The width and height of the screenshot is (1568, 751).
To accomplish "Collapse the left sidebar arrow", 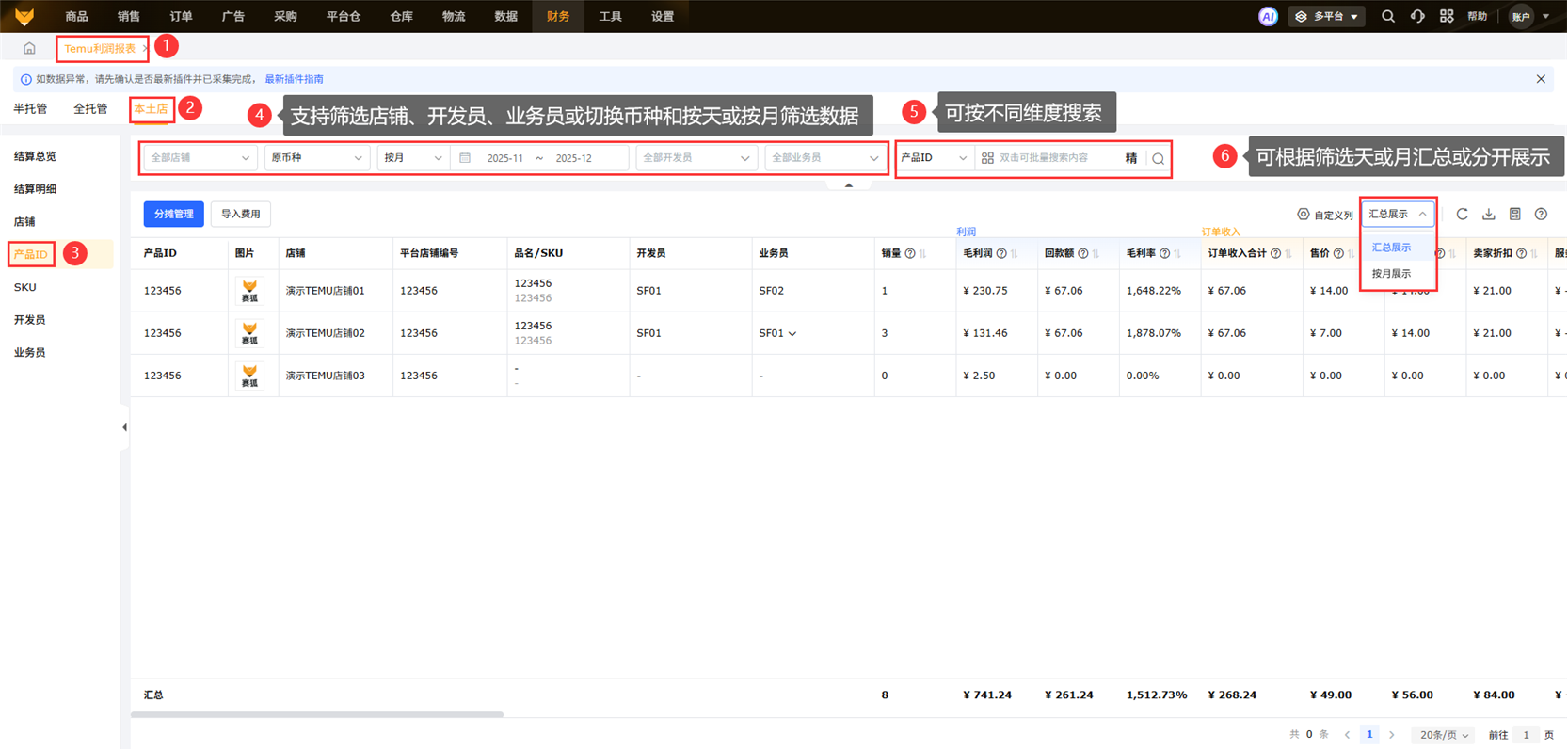I will (x=124, y=427).
